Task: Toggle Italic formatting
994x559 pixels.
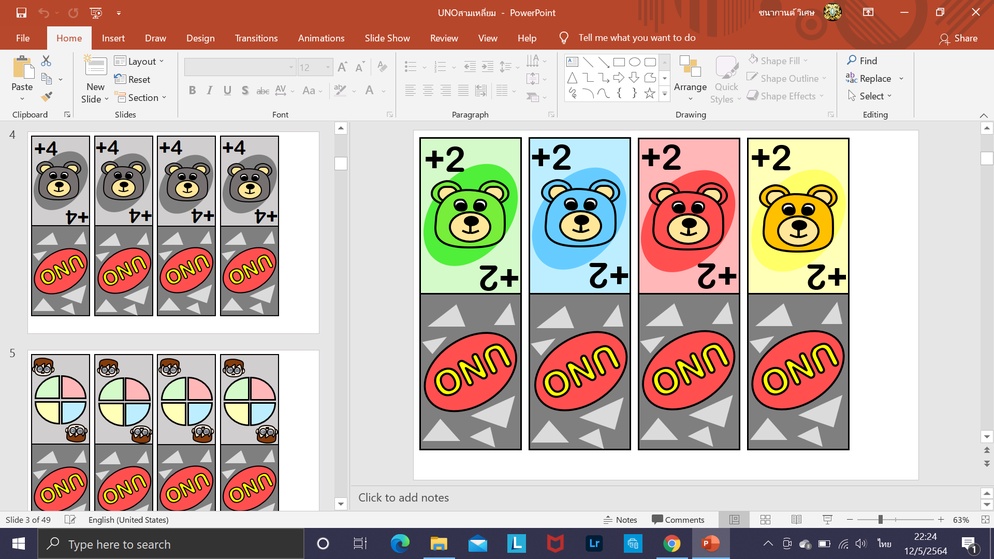Action: pyautogui.click(x=210, y=91)
